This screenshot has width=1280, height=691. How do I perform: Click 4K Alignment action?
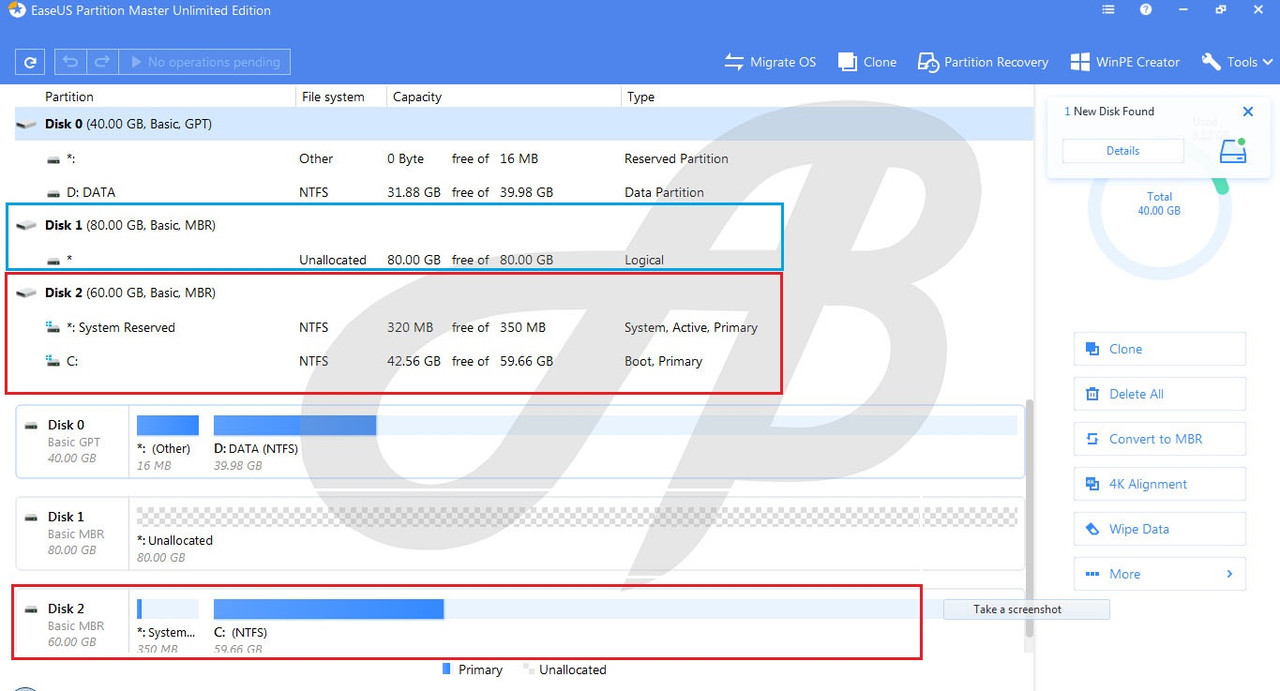point(1160,484)
